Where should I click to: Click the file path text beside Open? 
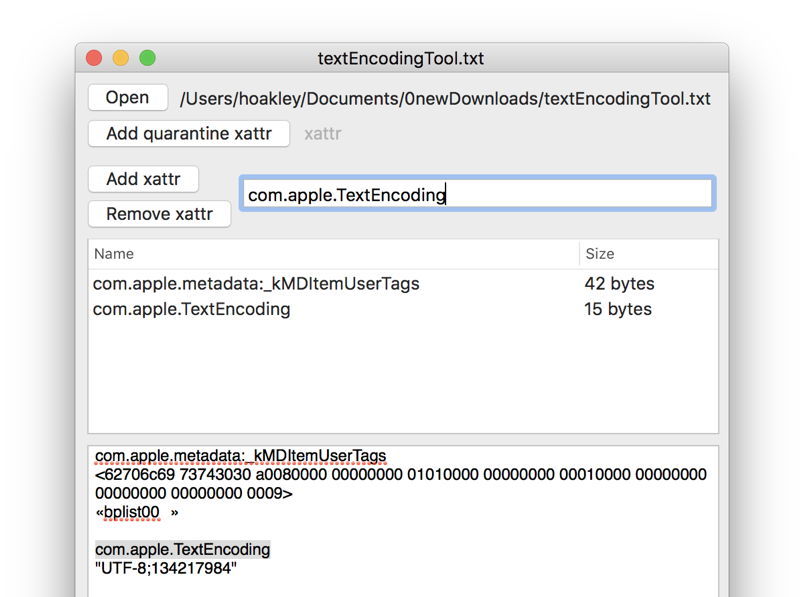[x=445, y=98]
